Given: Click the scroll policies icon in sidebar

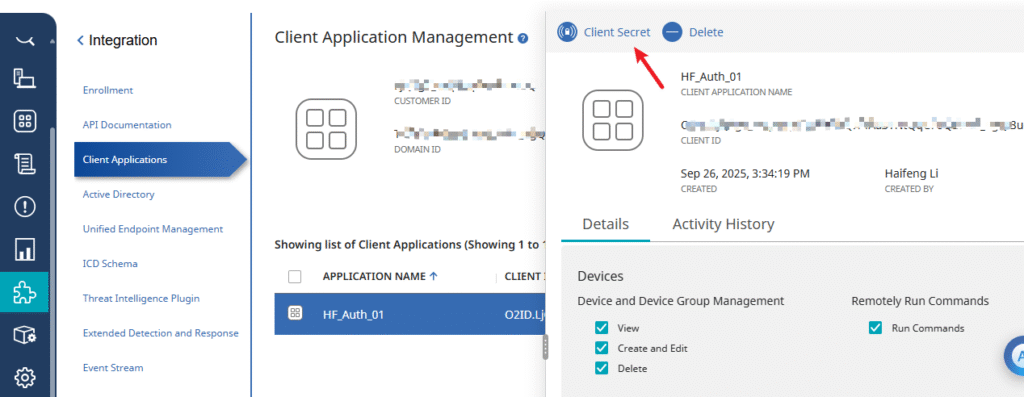Looking at the screenshot, I should click(x=25, y=165).
